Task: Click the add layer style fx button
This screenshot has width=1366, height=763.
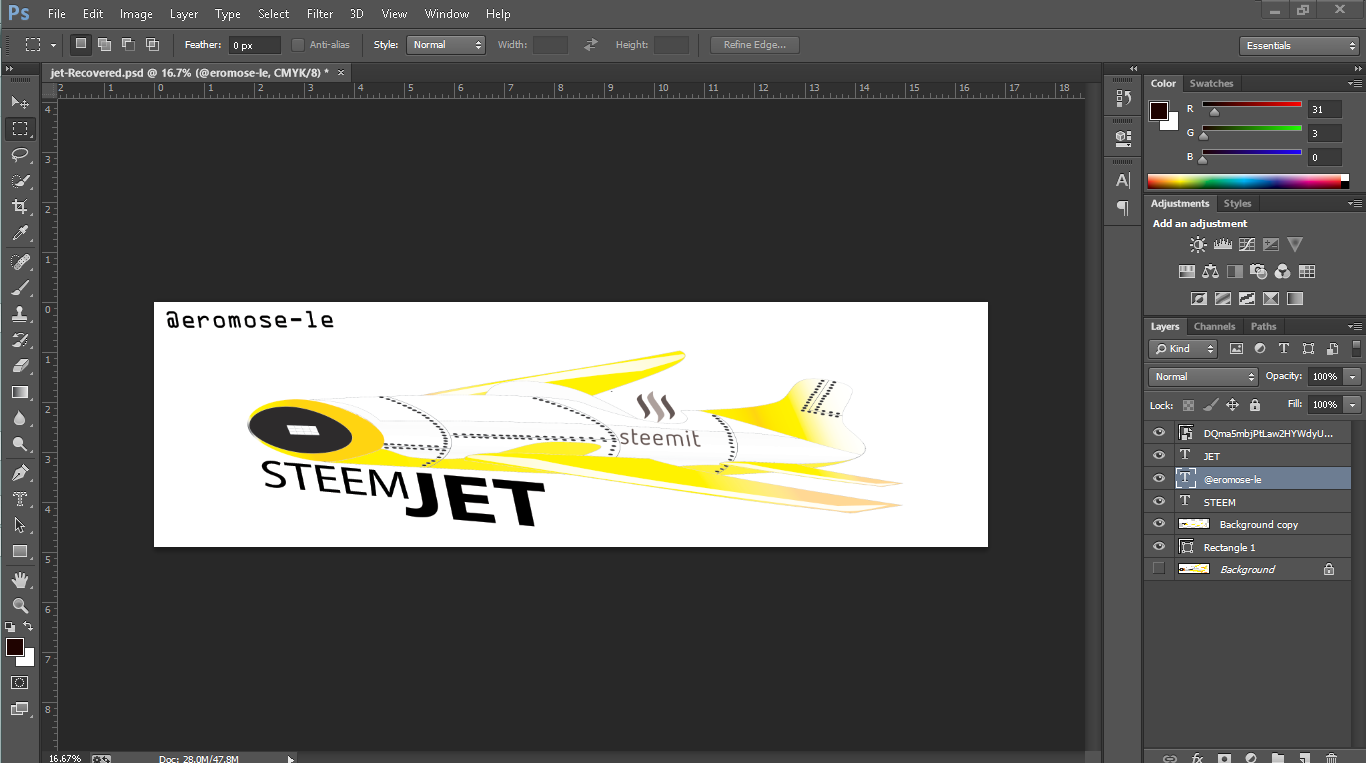Action: 1197,758
